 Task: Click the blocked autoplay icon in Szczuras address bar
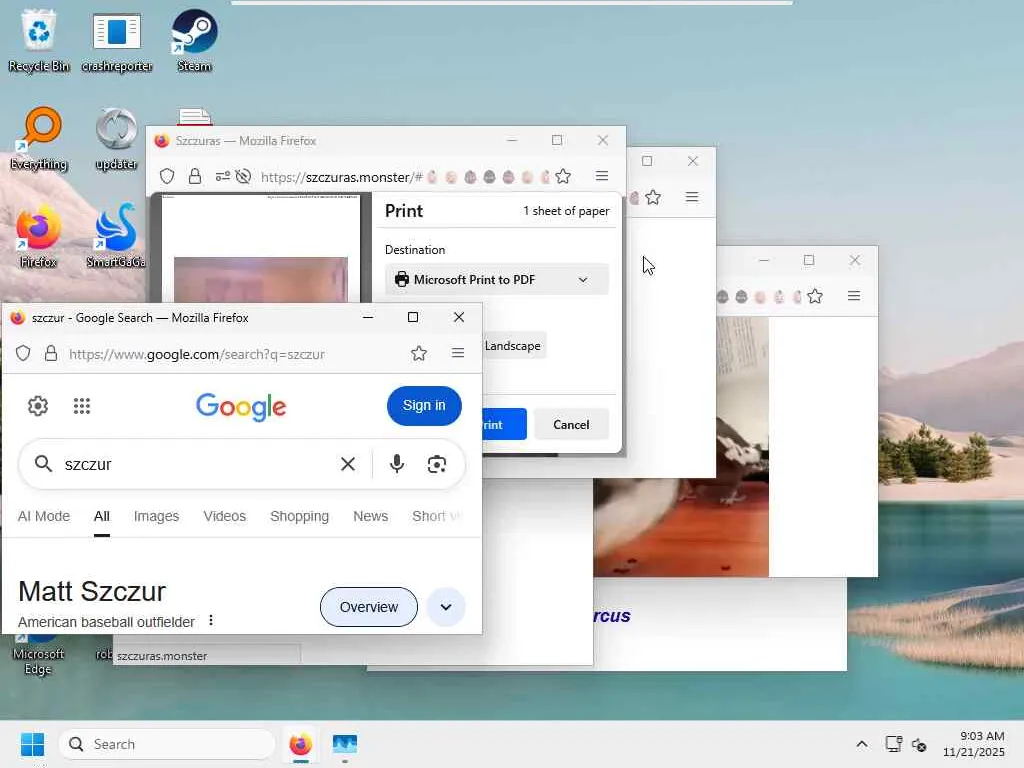(x=244, y=176)
